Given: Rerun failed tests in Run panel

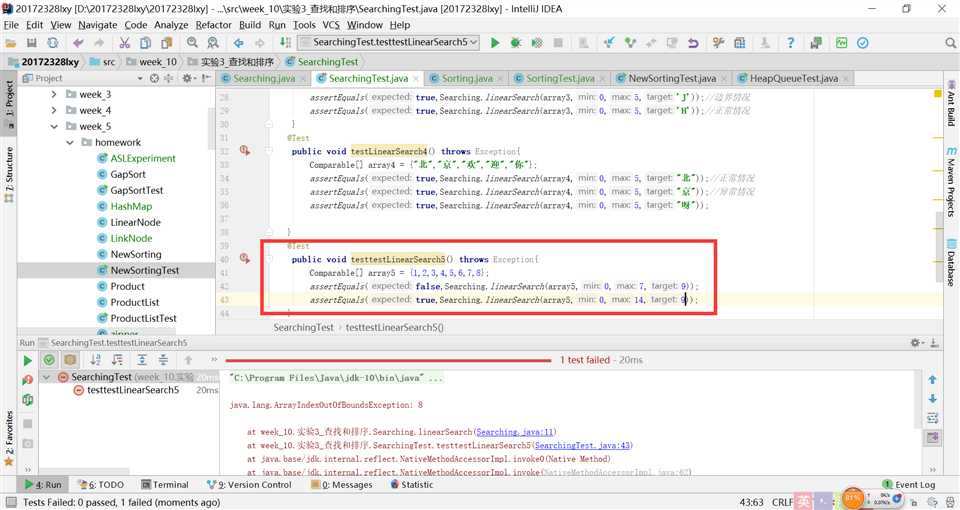Looking at the screenshot, I should [x=28, y=380].
